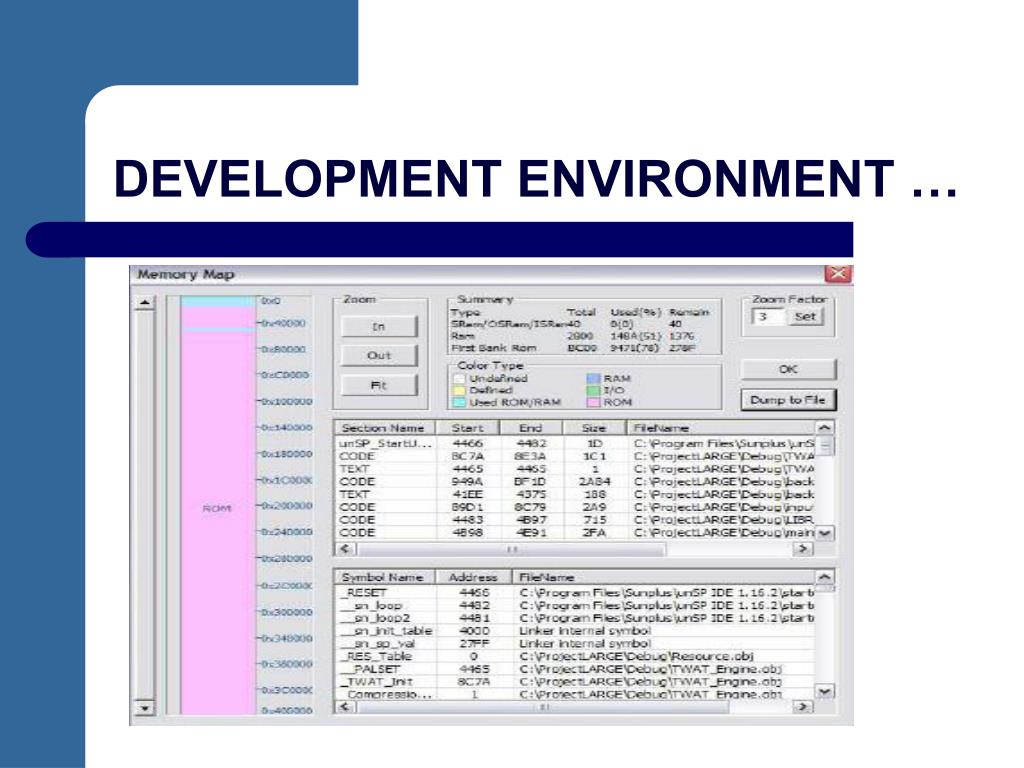The width and height of the screenshot is (1024, 768).
Task: Select the __sn_init_table symbol row
Action: (x=575, y=631)
